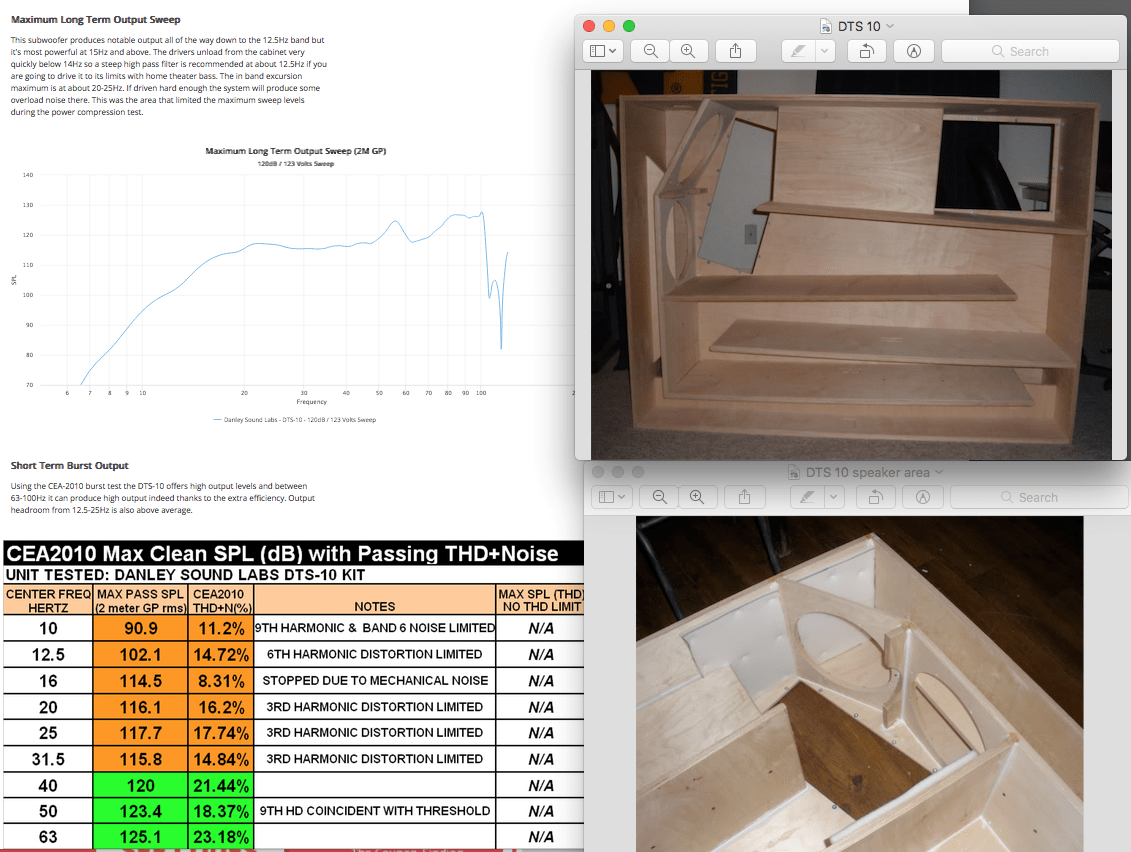Open highlight dropdown in DTS 10 speaker area window
This screenshot has width=1131, height=852.
tap(834, 497)
